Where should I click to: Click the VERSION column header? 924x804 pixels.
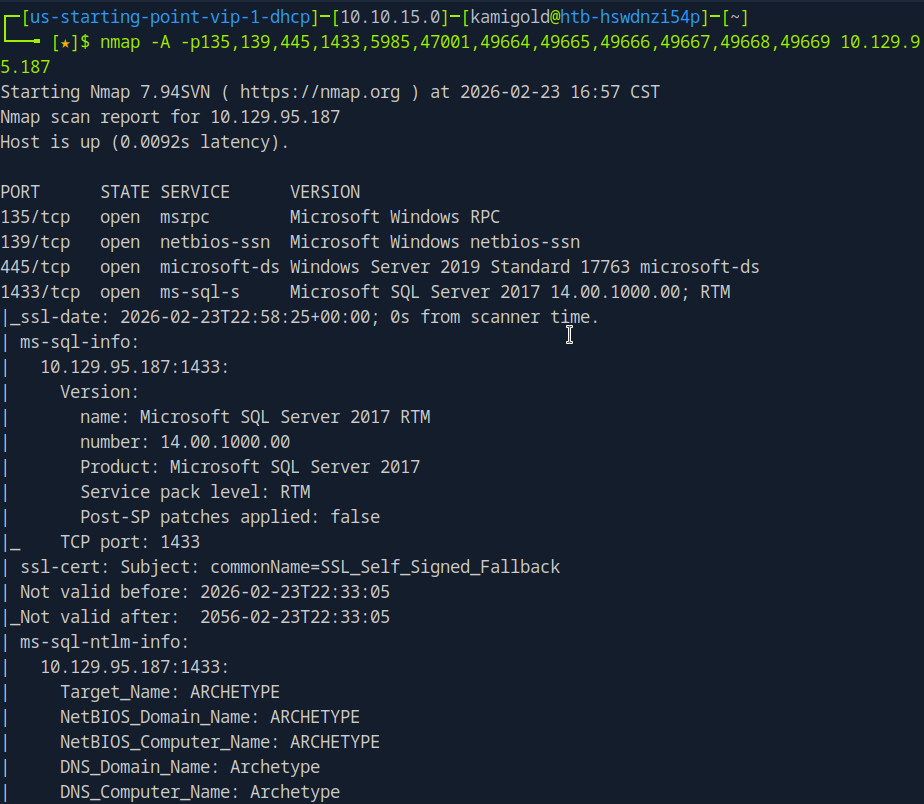(325, 192)
